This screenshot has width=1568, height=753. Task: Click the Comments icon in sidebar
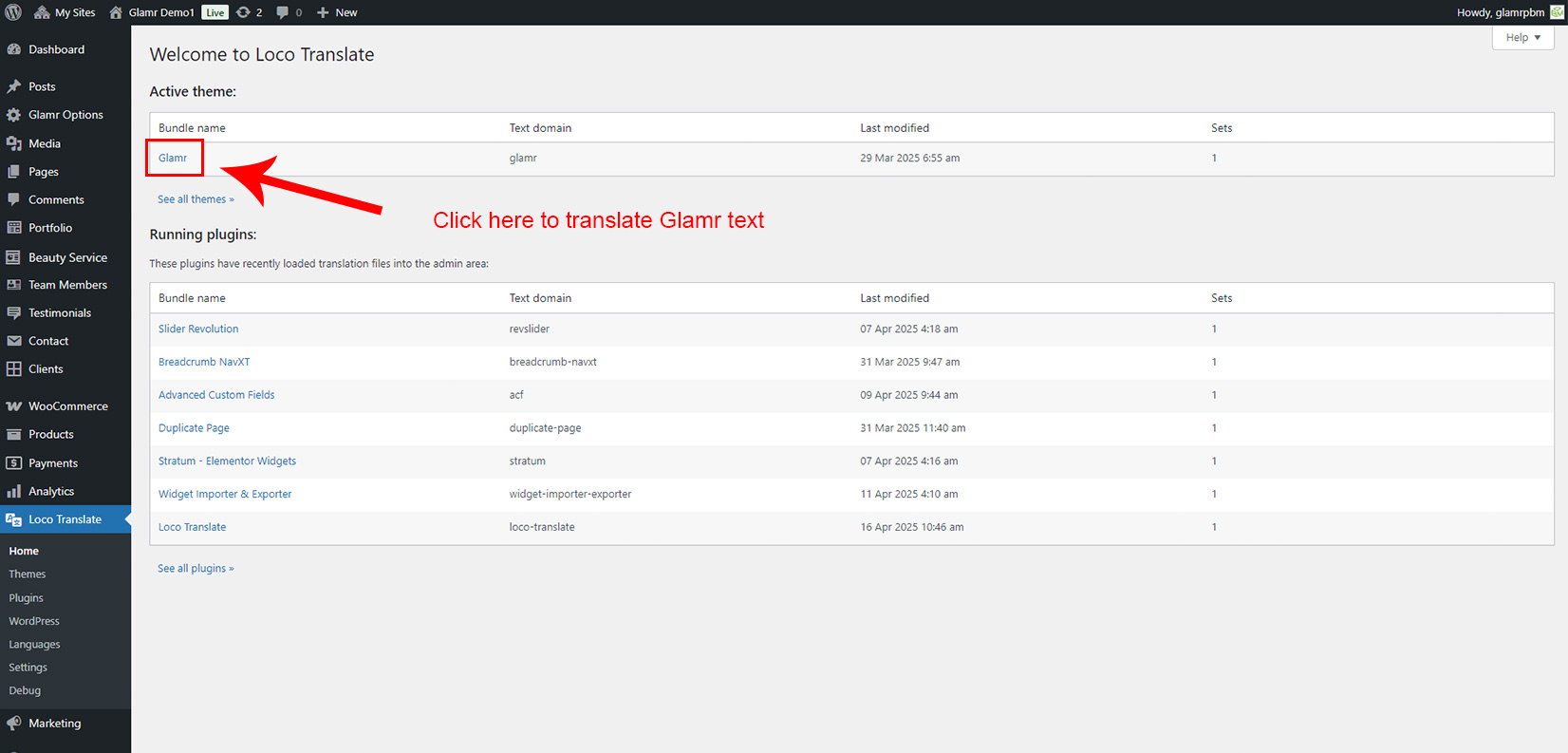click(x=14, y=199)
